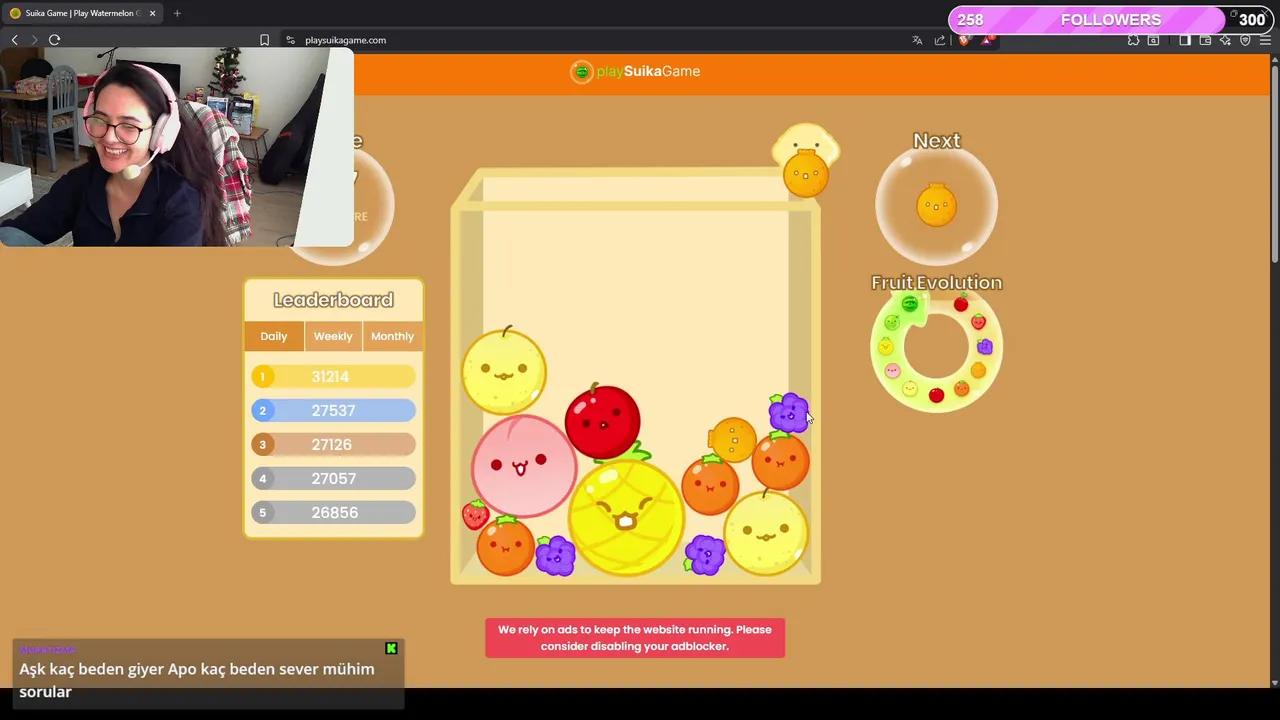
Task: Click the watermelon in the Fruit Evolution ring
Action: 909,304
